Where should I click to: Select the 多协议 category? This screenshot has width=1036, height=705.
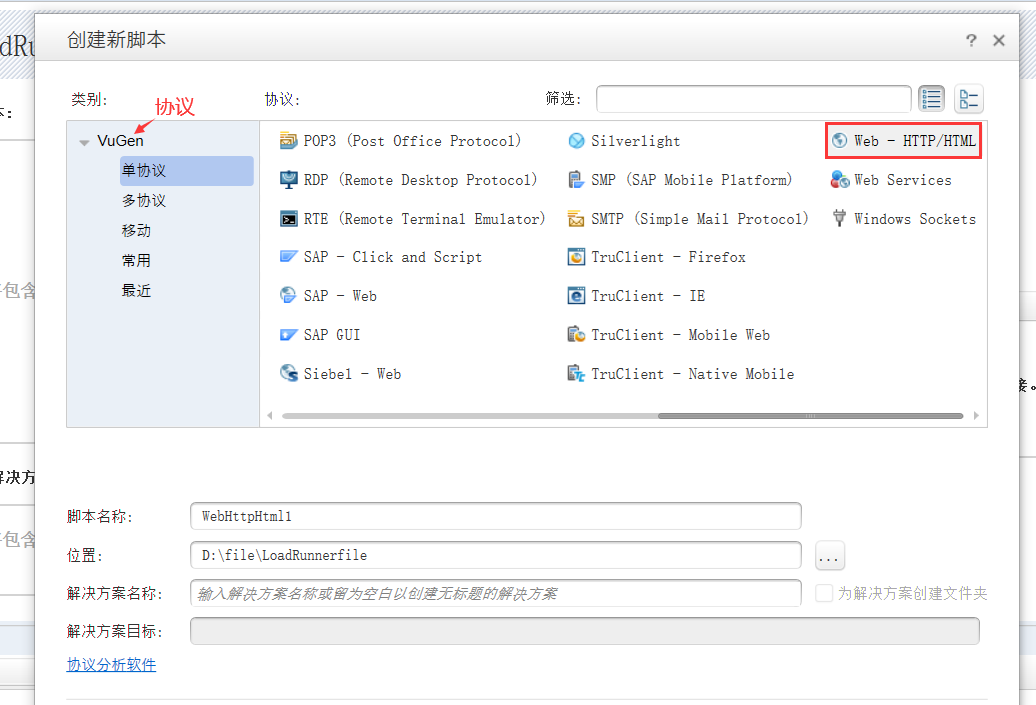143,201
